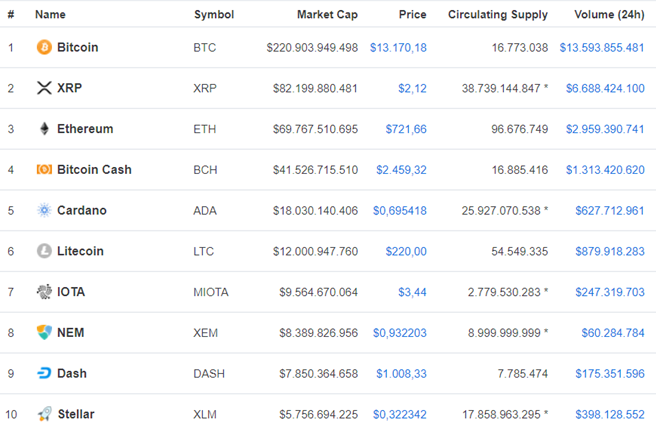656x433 pixels.
Task: Click the Litecoin logo icon
Action: coord(44,251)
